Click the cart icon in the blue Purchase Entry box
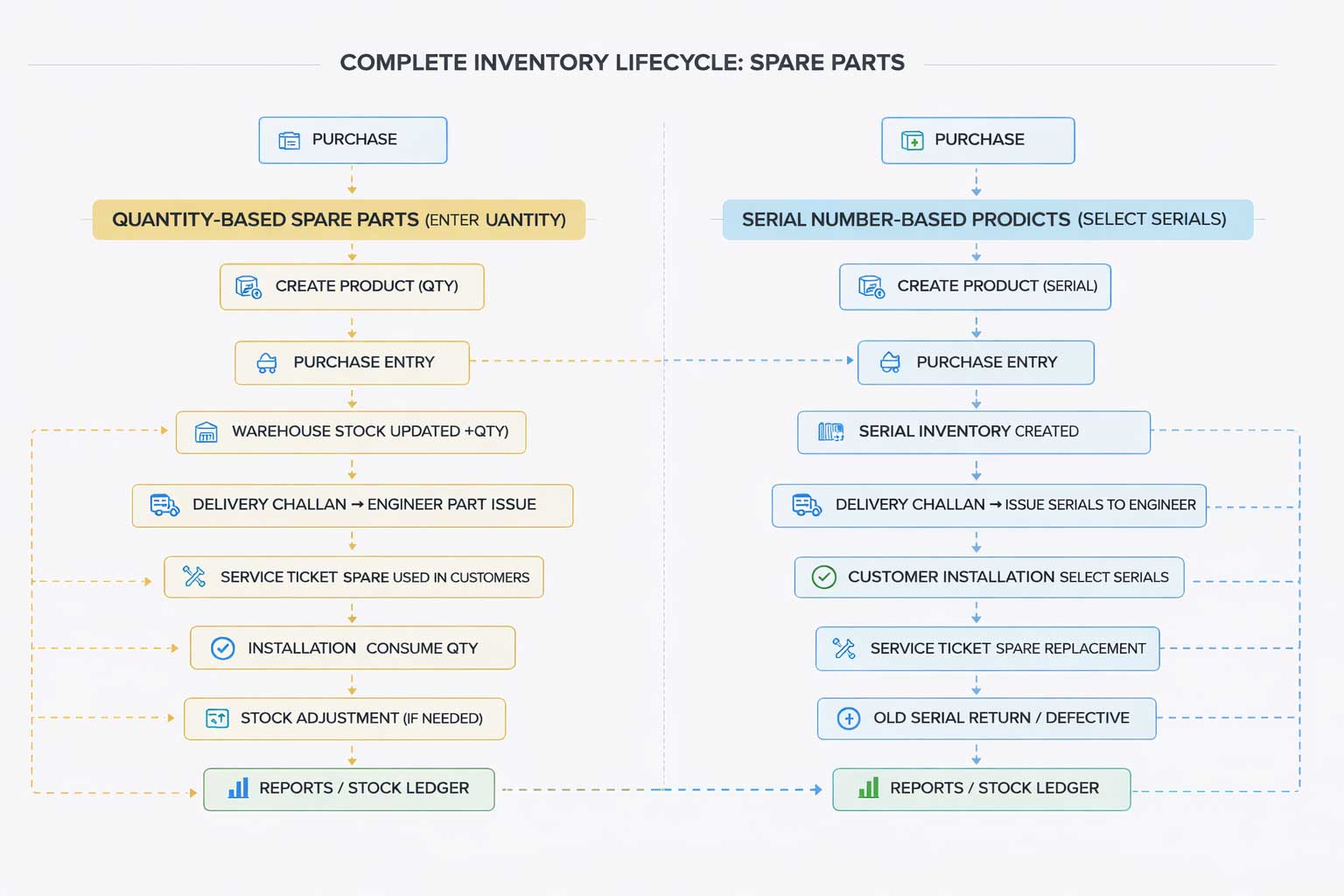This screenshot has height=896, width=1344. click(890, 363)
